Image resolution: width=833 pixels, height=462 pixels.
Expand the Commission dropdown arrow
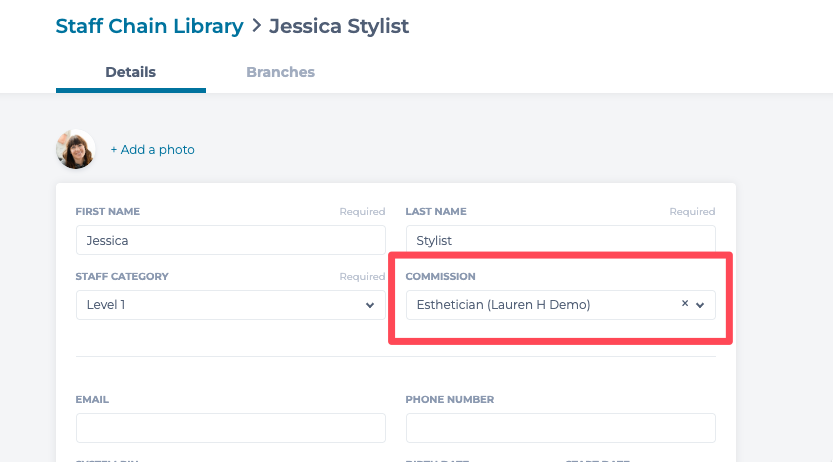(700, 305)
